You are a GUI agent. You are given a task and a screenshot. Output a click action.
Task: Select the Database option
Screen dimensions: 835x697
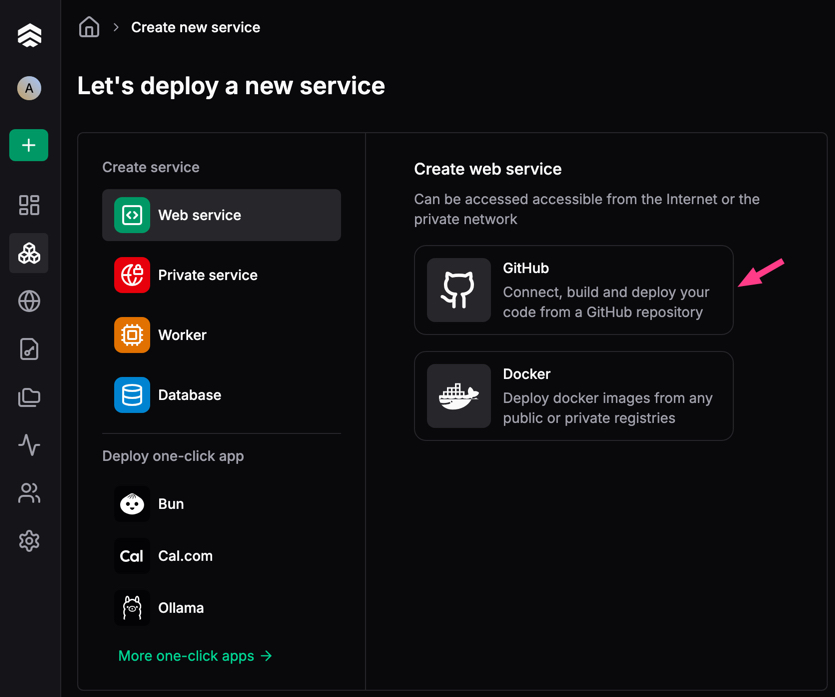click(x=222, y=395)
